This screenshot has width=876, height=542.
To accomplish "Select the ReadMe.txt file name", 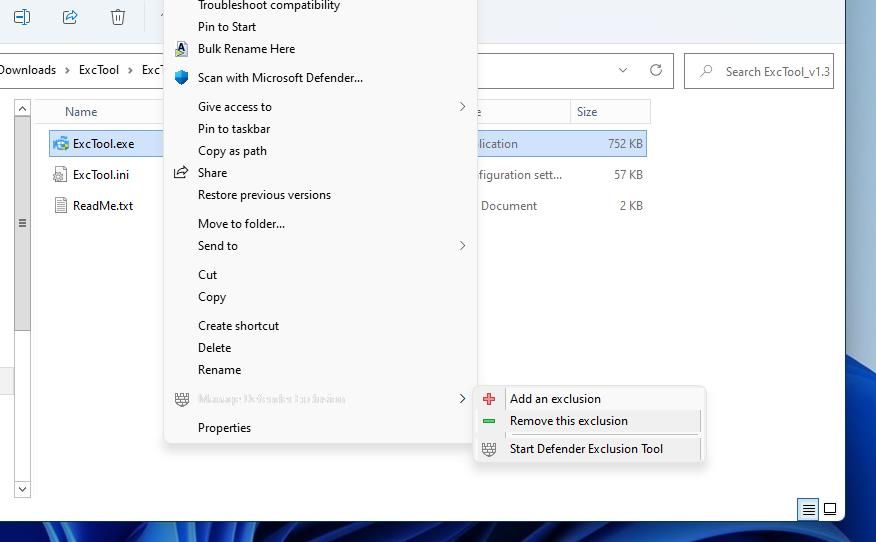I will click(x=103, y=206).
